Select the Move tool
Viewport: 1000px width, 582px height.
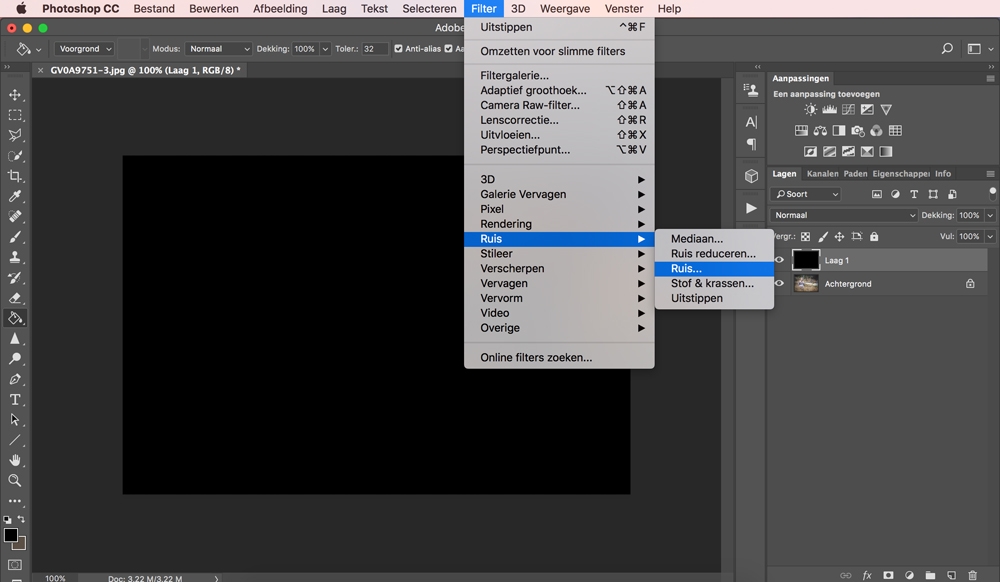[x=15, y=94]
